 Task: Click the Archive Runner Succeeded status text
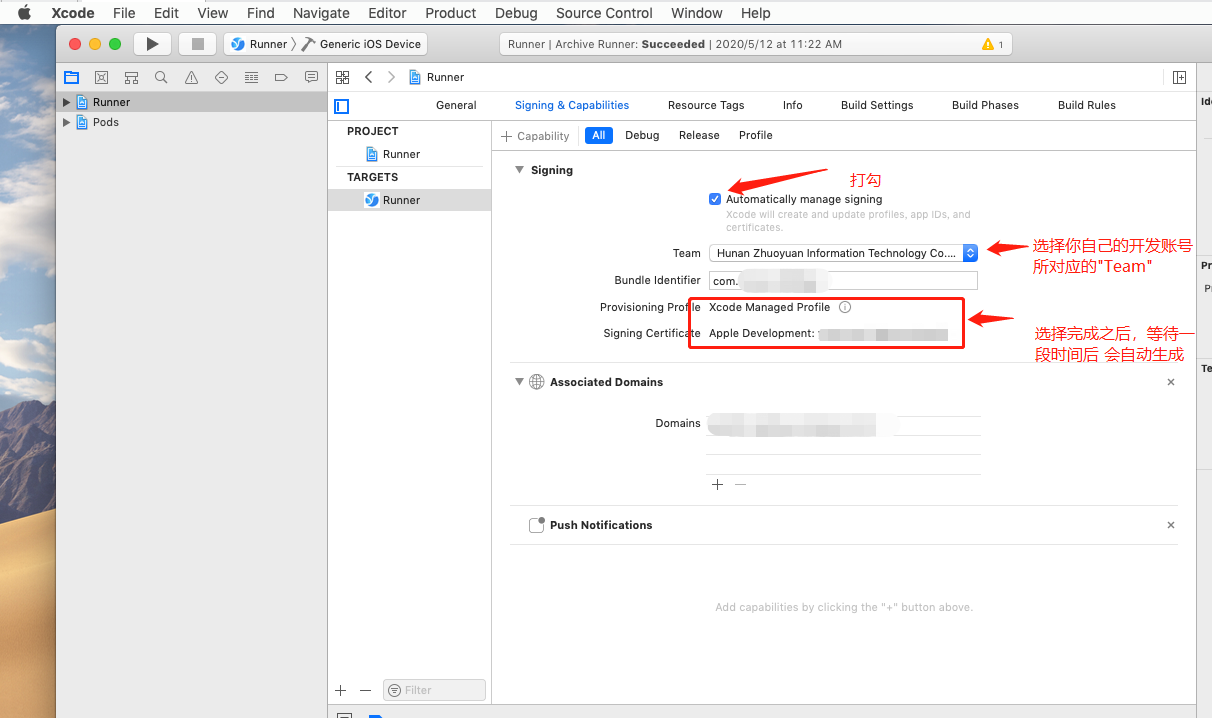tap(675, 44)
